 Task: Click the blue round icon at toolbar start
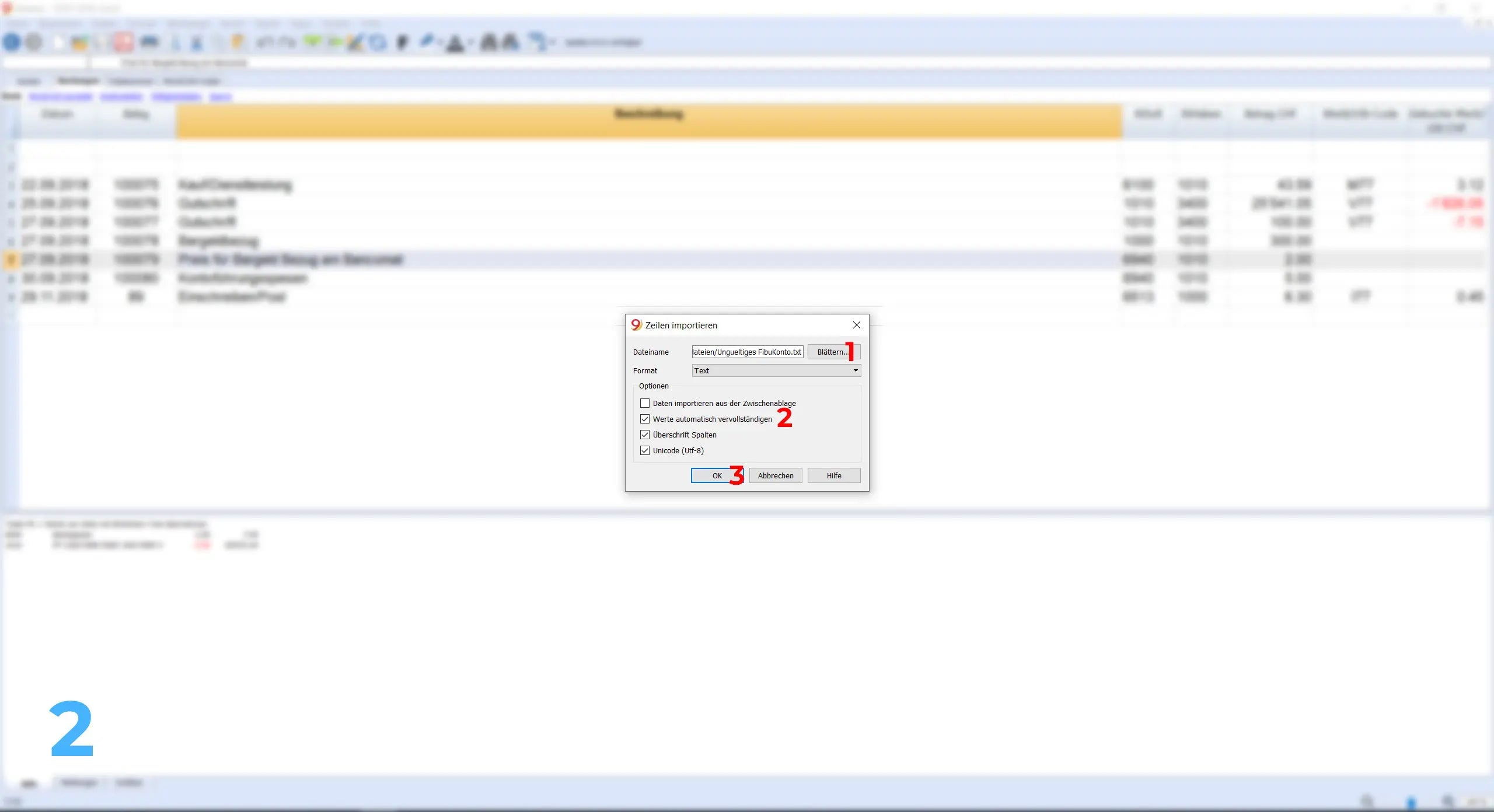[x=12, y=42]
